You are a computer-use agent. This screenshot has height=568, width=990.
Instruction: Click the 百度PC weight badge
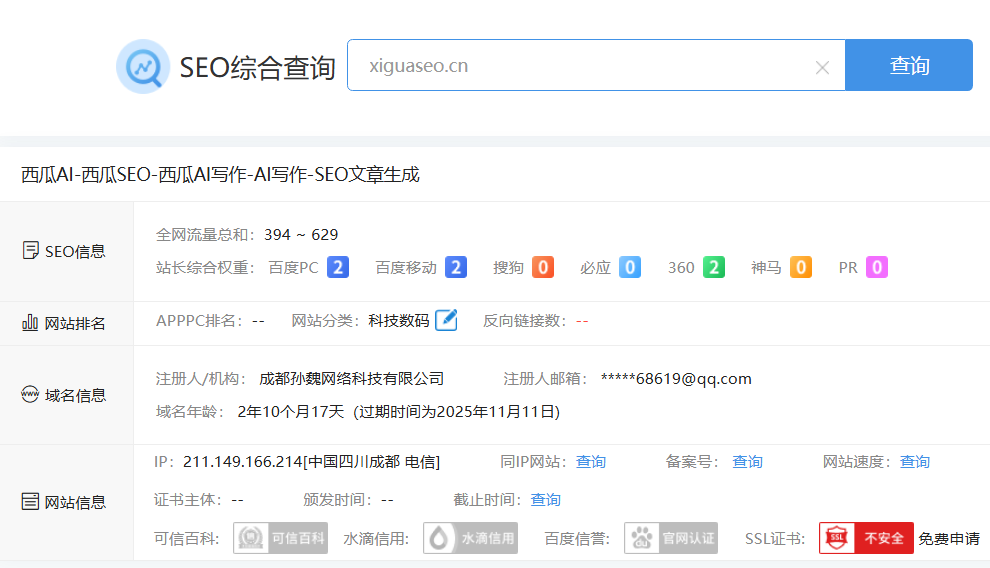338,267
